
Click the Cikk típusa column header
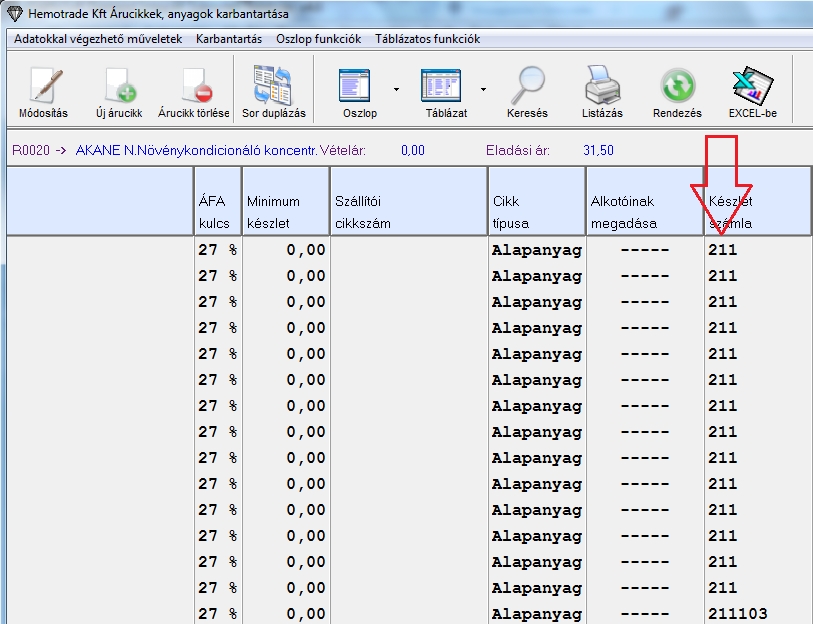(536, 212)
